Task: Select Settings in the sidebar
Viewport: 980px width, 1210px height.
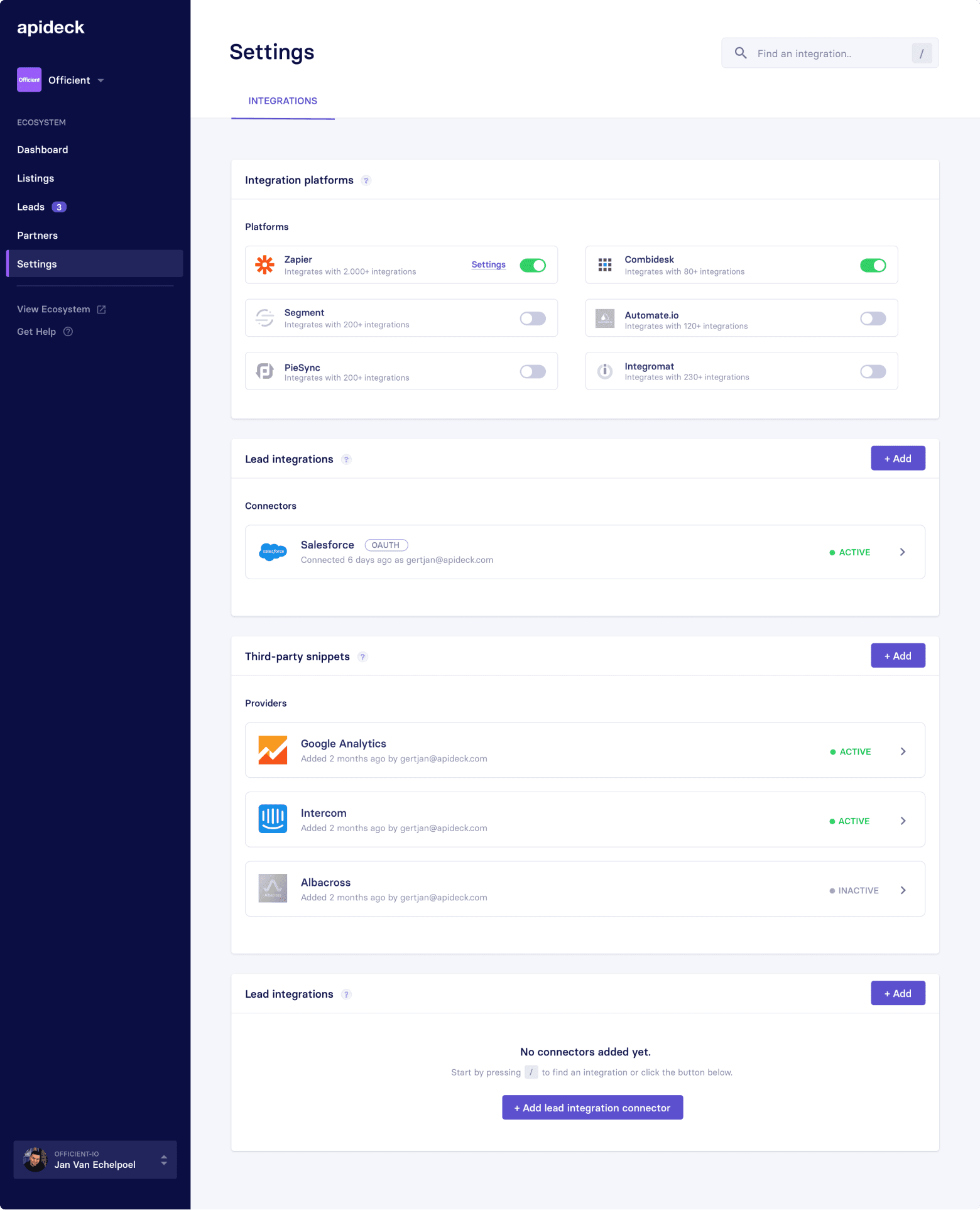Action: pyautogui.click(x=95, y=264)
